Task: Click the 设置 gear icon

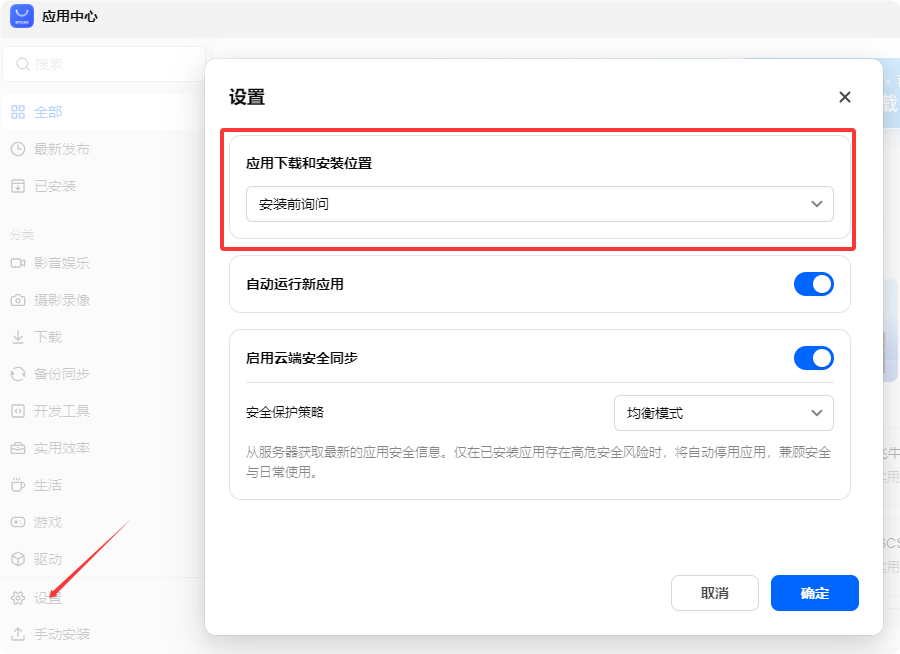Action: point(18,598)
